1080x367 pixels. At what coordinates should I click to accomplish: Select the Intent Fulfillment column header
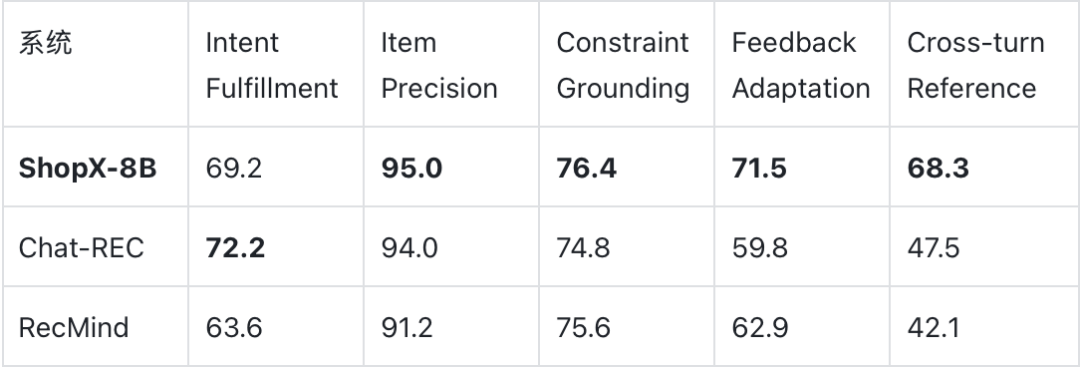271,65
